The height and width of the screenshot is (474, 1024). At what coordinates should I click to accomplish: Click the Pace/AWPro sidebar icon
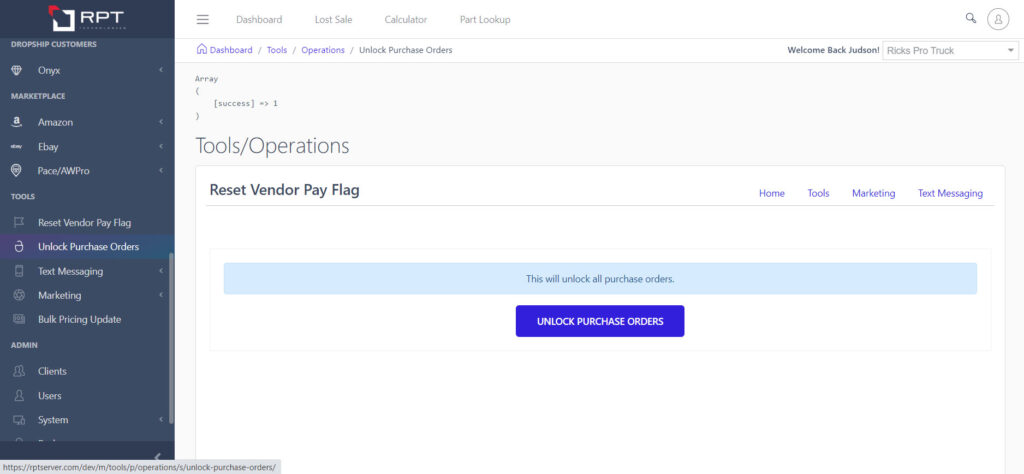[x=18, y=170]
